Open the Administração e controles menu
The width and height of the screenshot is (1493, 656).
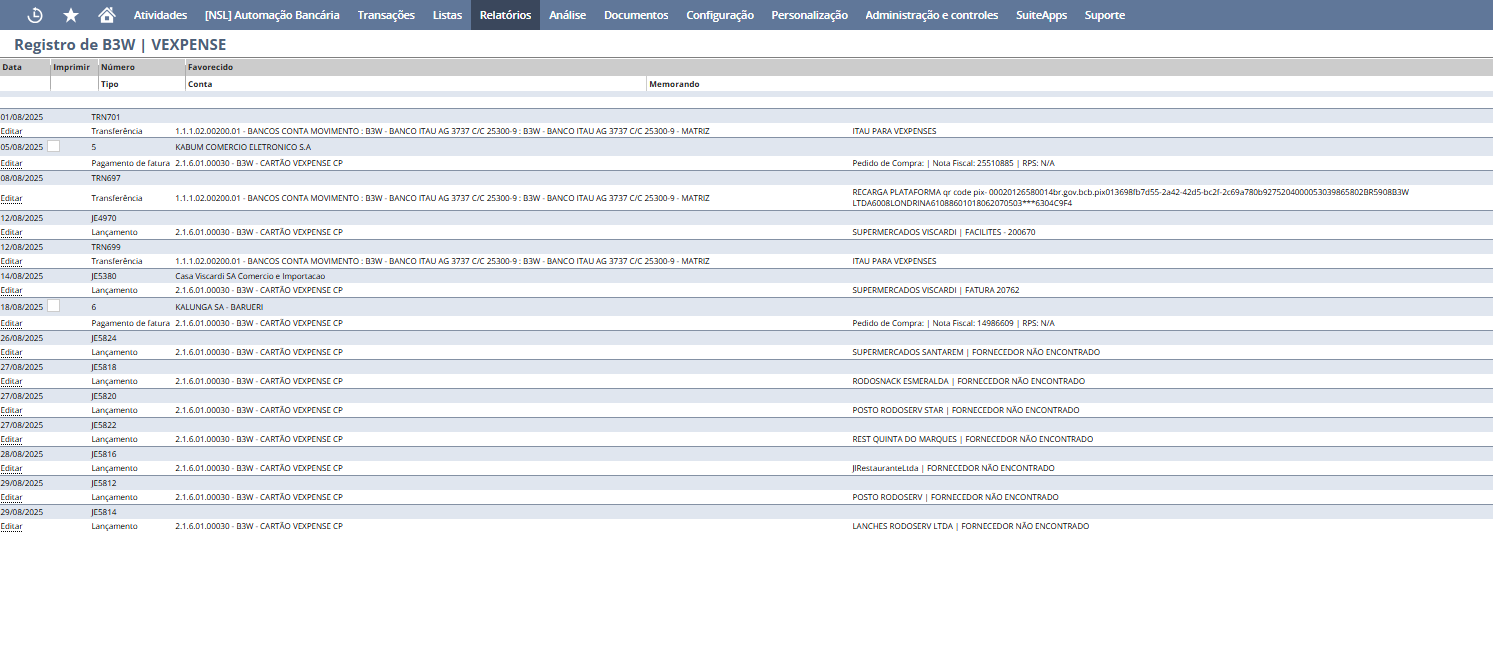point(931,15)
